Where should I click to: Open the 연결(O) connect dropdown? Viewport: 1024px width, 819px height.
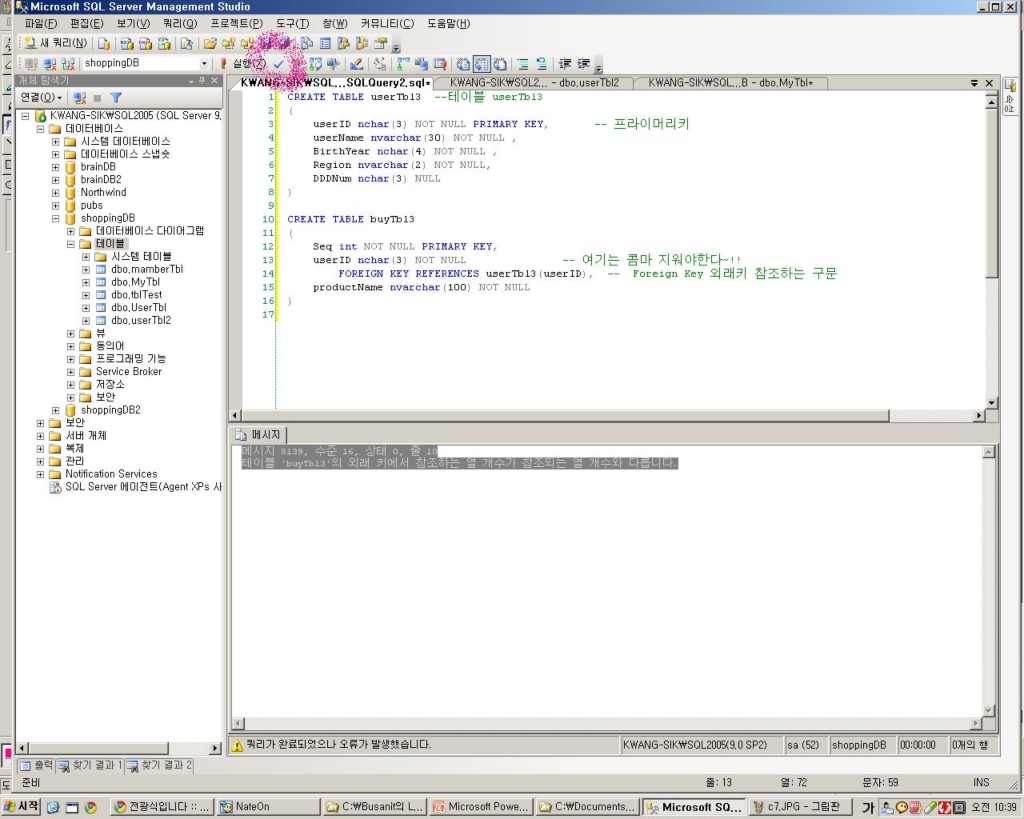coord(41,97)
